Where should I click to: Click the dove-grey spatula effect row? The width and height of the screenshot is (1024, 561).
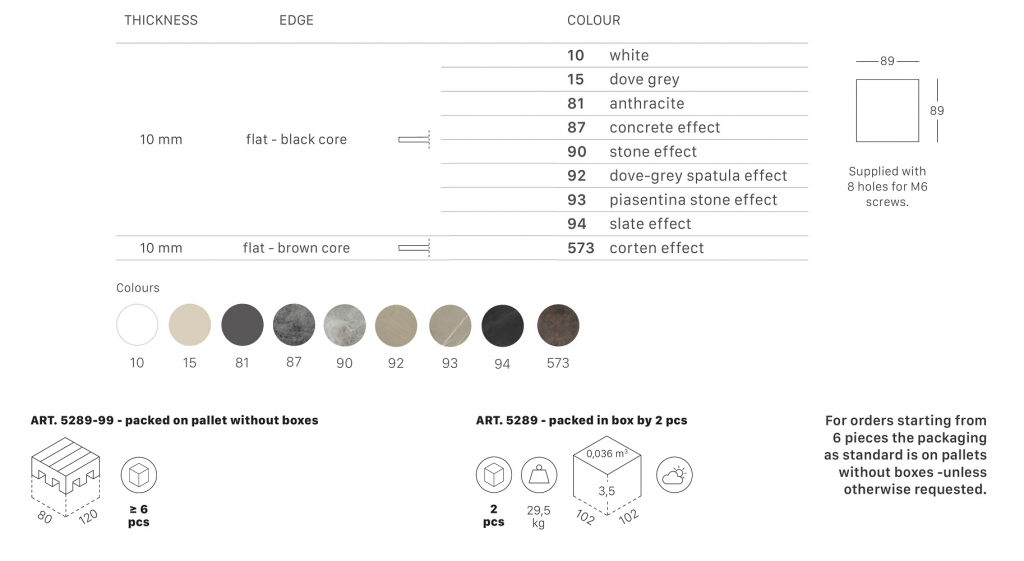pyautogui.click(x=698, y=176)
